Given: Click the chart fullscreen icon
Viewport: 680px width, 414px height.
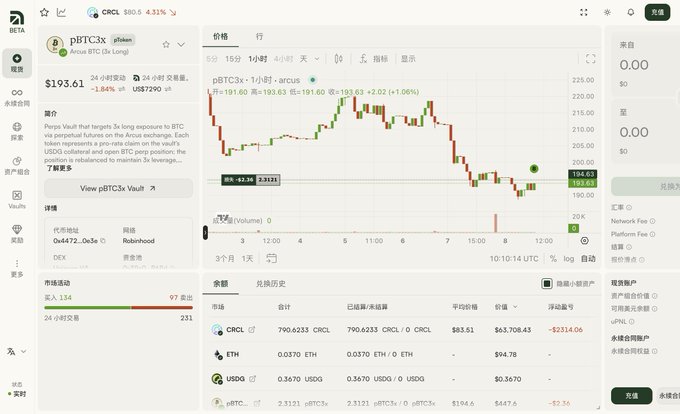Looking at the screenshot, I should click(x=590, y=59).
